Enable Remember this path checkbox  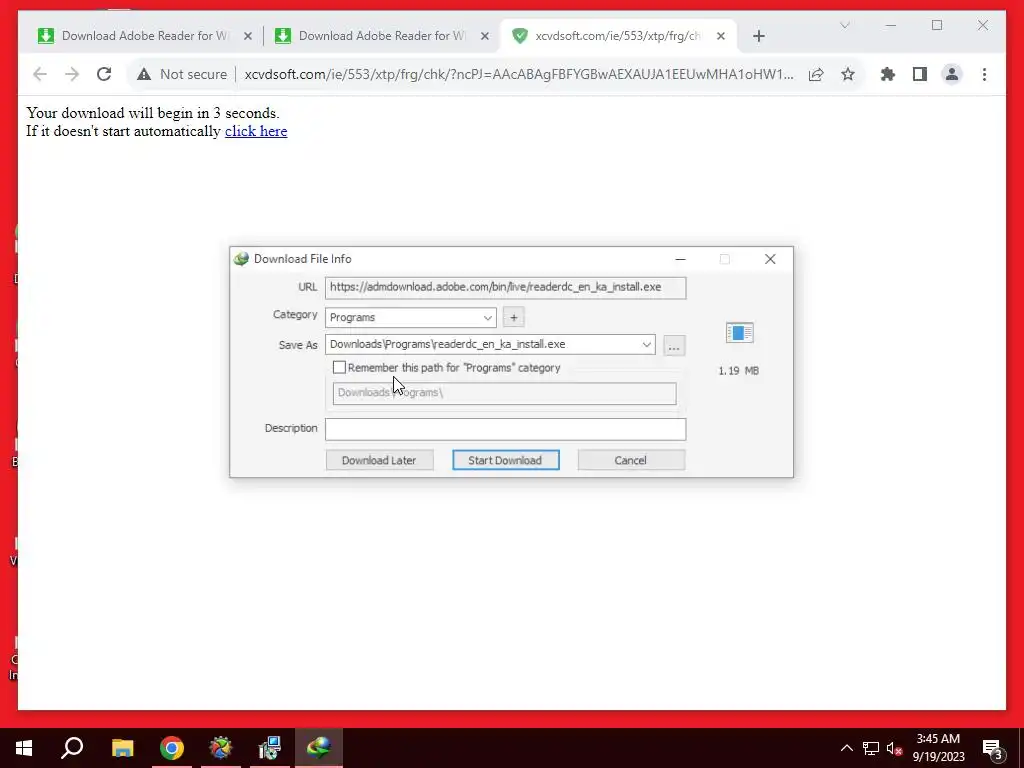339,368
